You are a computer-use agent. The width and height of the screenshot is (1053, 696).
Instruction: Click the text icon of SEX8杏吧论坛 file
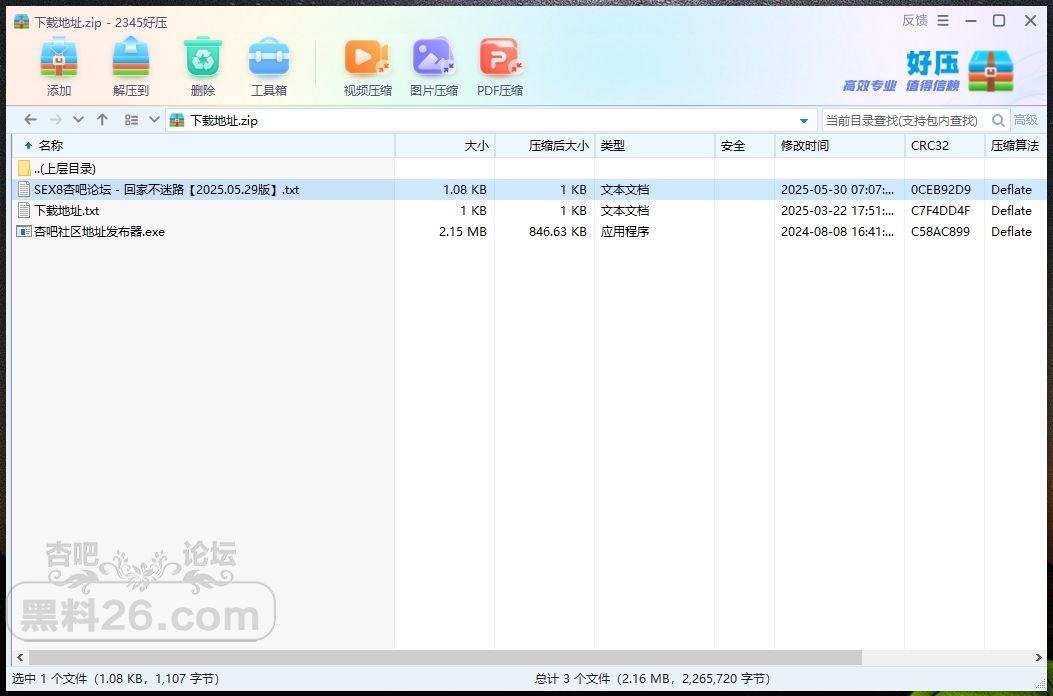tap(24, 189)
